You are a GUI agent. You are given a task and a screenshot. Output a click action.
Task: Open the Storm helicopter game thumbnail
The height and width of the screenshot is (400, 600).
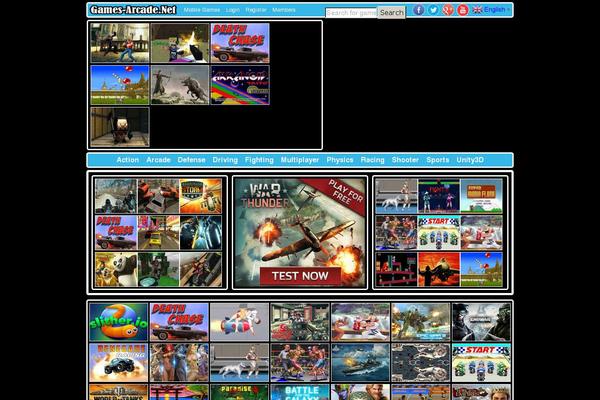tap(201, 196)
